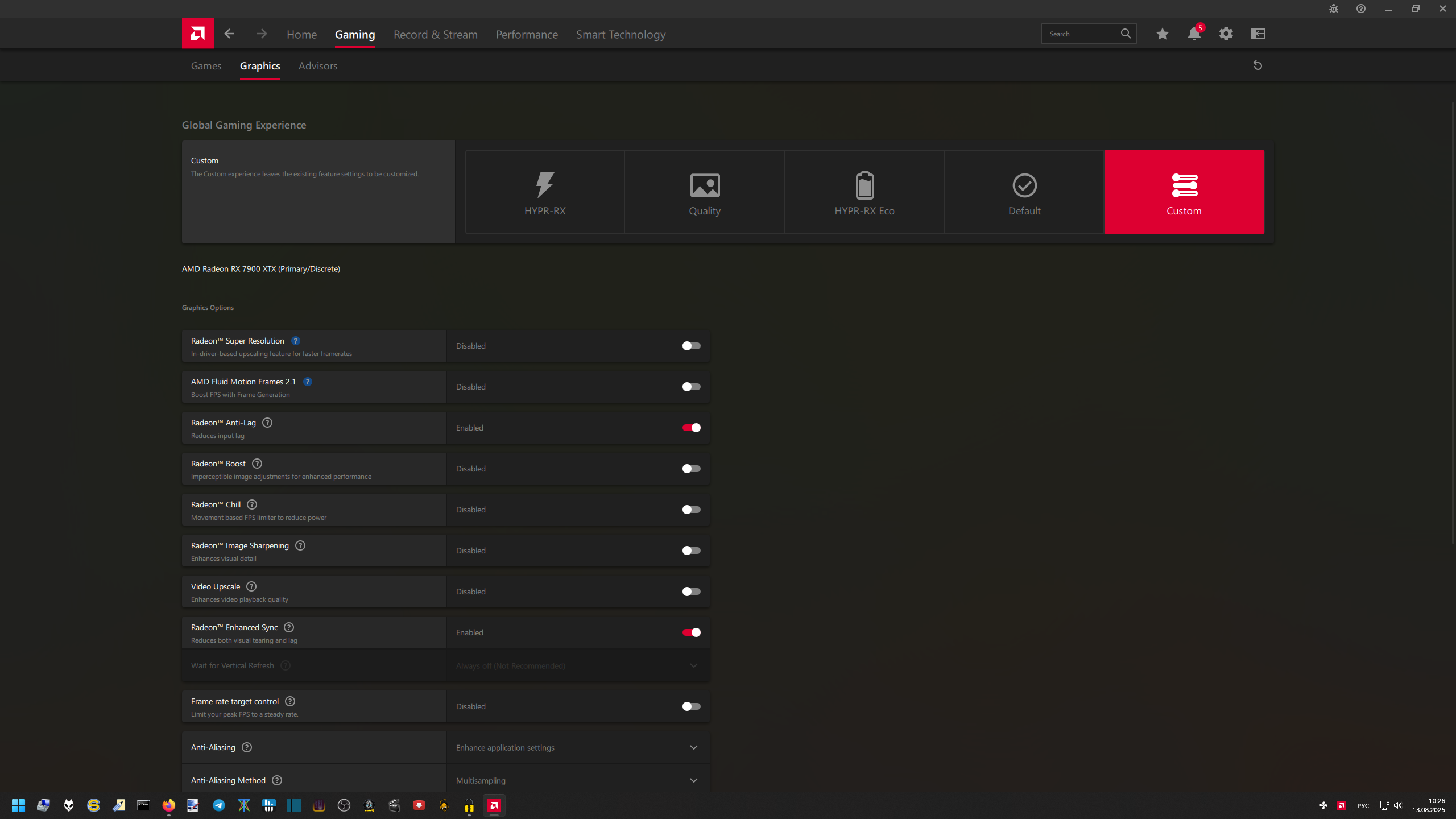Toggle the sidebar panel icon
The image size is (1456, 819).
1258,34
